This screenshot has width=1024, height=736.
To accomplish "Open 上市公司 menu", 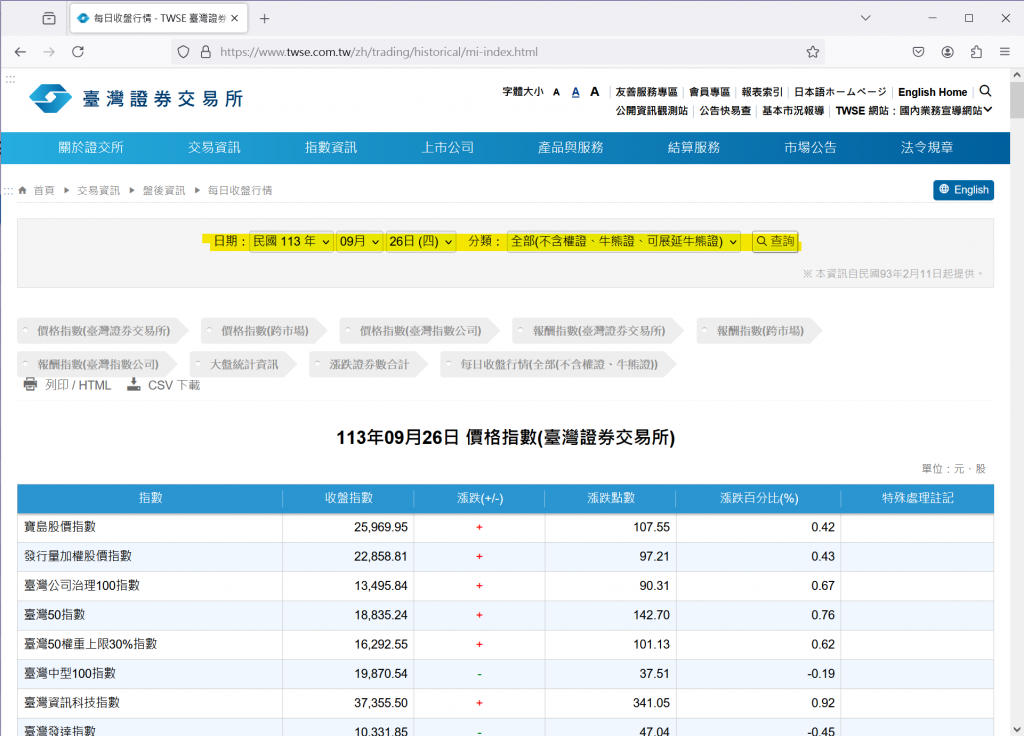I will 448,148.
